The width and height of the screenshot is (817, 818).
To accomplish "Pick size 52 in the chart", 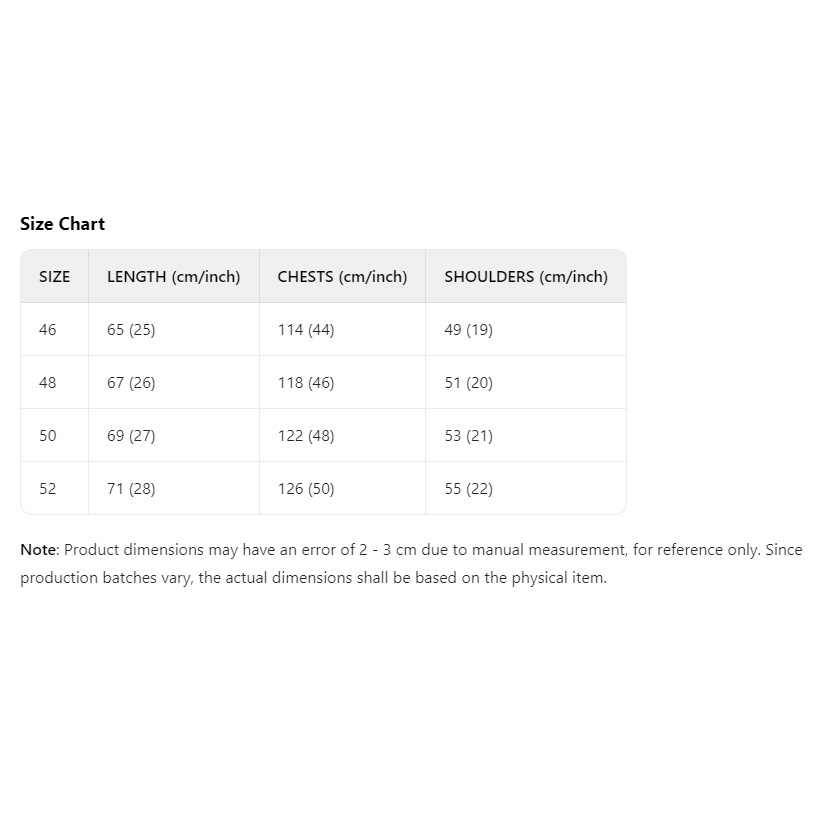I will coord(48,489).
